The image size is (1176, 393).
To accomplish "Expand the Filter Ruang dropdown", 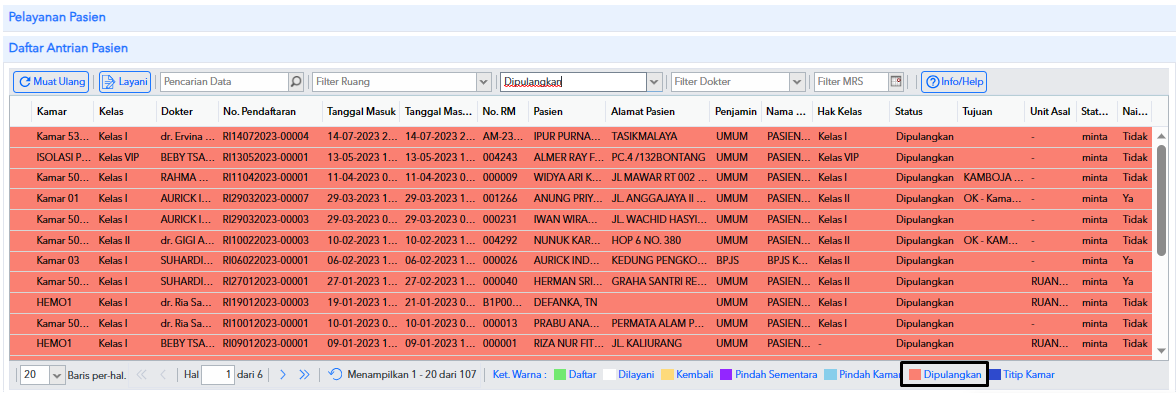I will pyautogui.click(x=484, y=81).
